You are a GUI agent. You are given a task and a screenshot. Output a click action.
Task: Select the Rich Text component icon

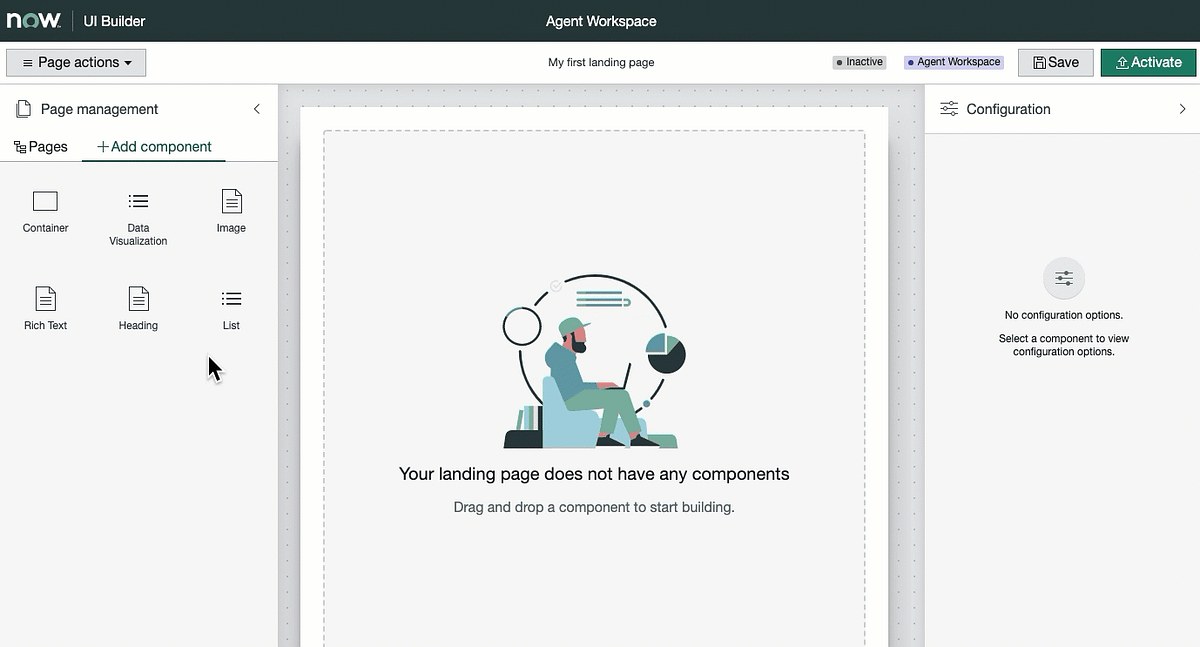[45, 300]
